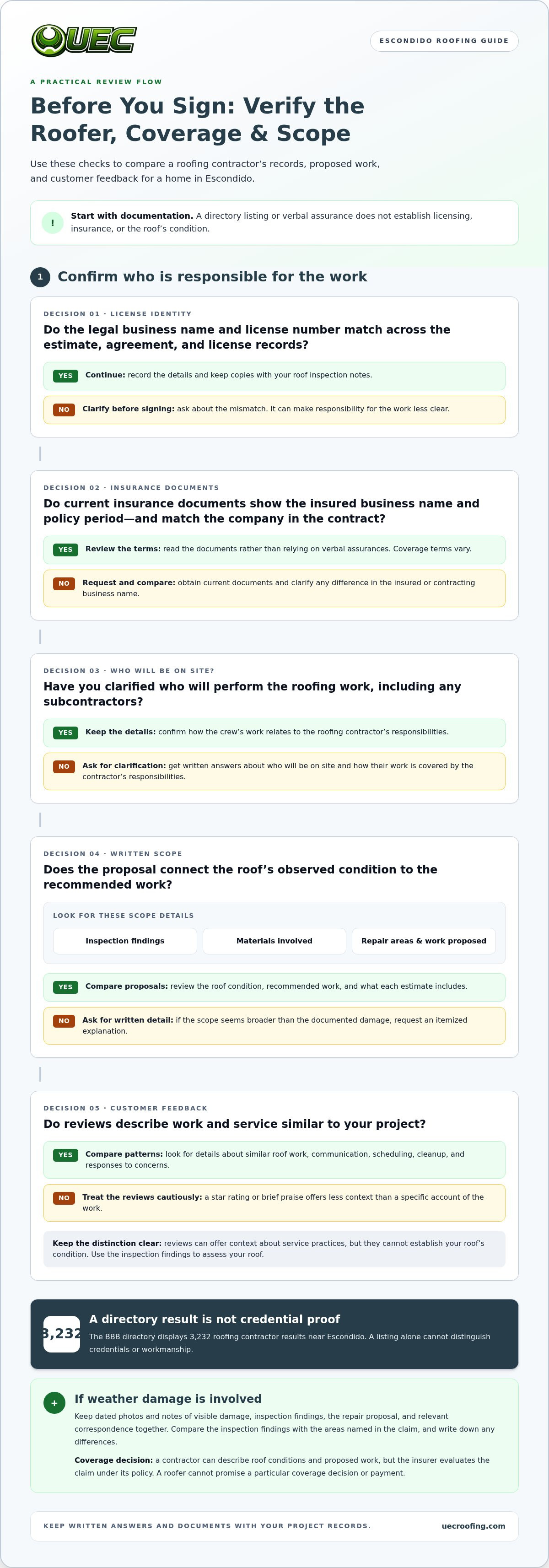This screenshot has height=1568, width=549.
Task: Click the numbered step 1 circle
Action: click(x=40, y=277)
